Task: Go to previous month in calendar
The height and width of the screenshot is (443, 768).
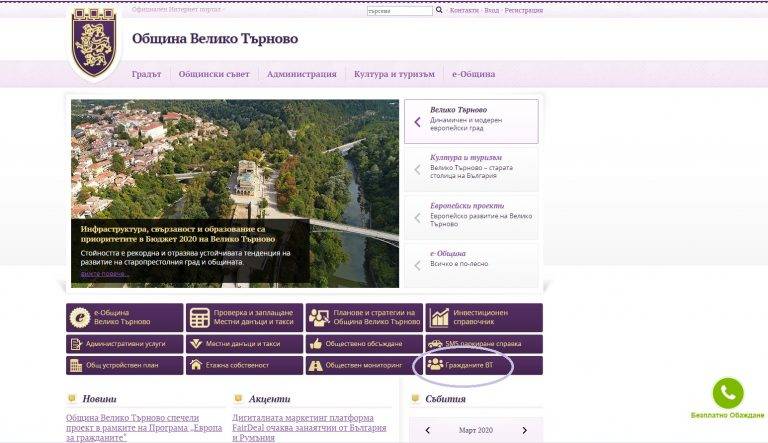Action: (x=428, y=430)
